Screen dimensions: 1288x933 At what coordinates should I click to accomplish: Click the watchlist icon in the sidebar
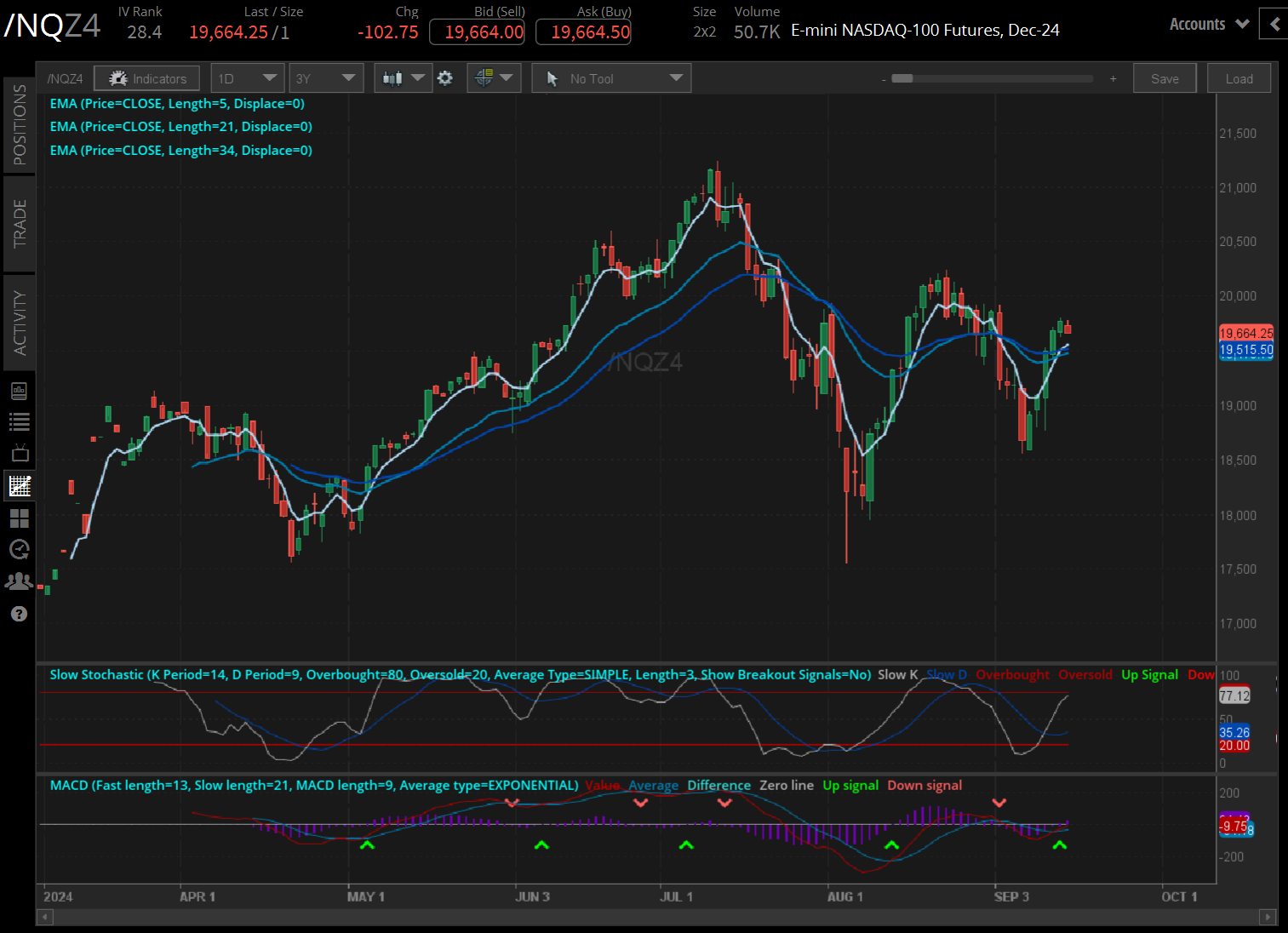(x=19, y=421)
